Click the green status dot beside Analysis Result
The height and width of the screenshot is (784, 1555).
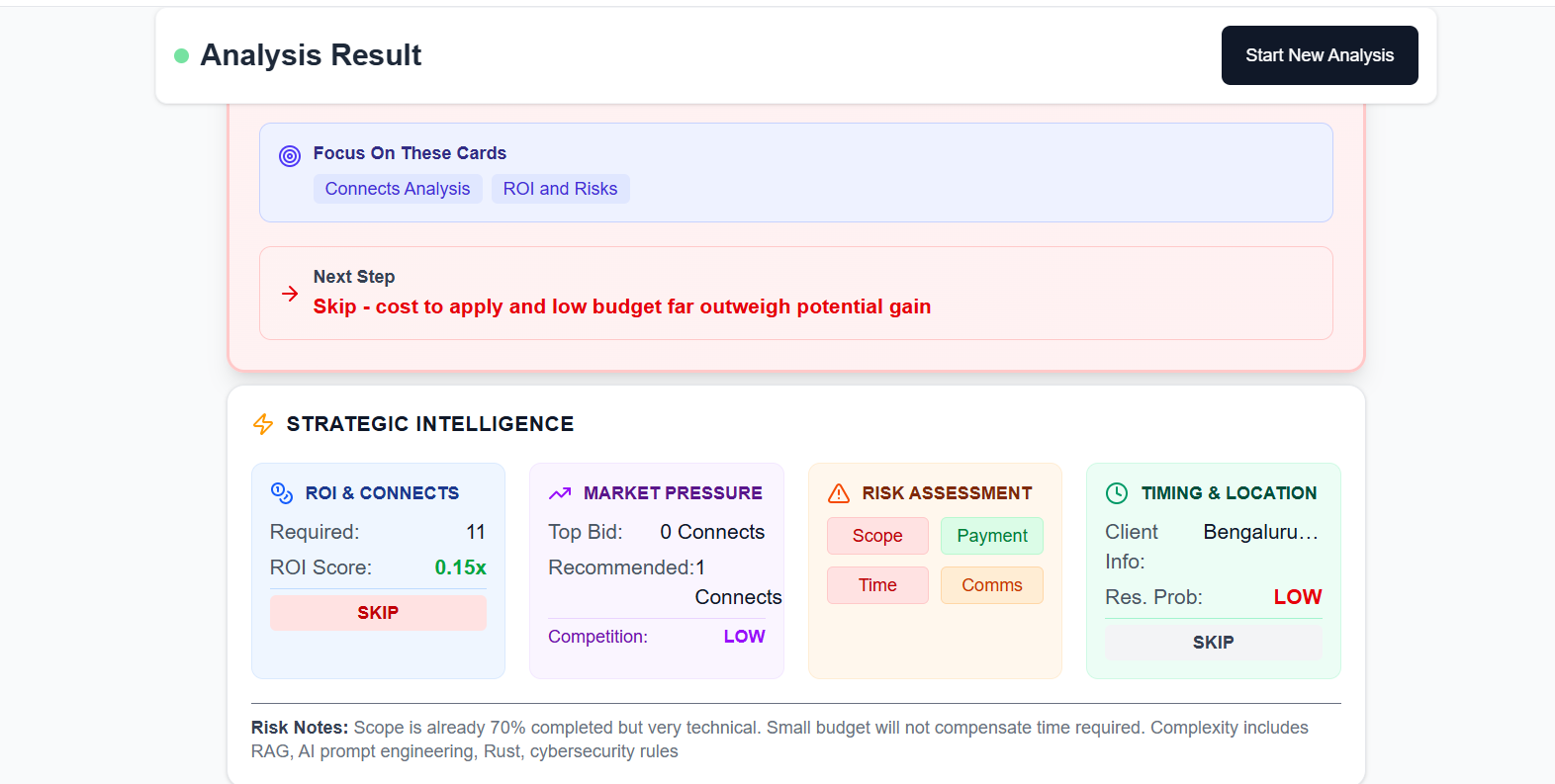pyautogui.click(x=182, y=56)
